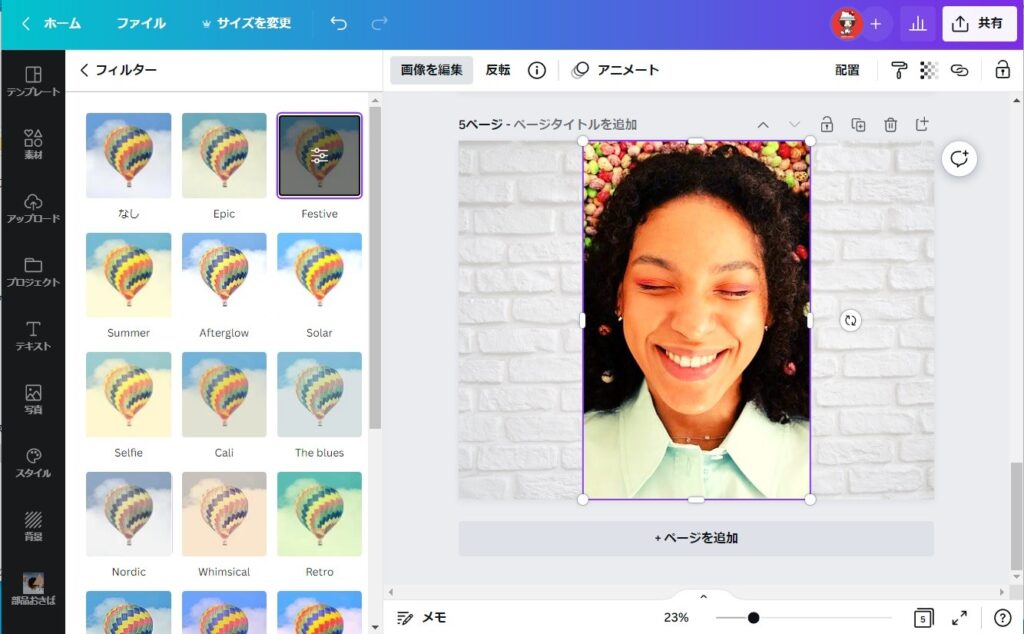
Task: Open the 配置 position option
Action: coord(847,70)
